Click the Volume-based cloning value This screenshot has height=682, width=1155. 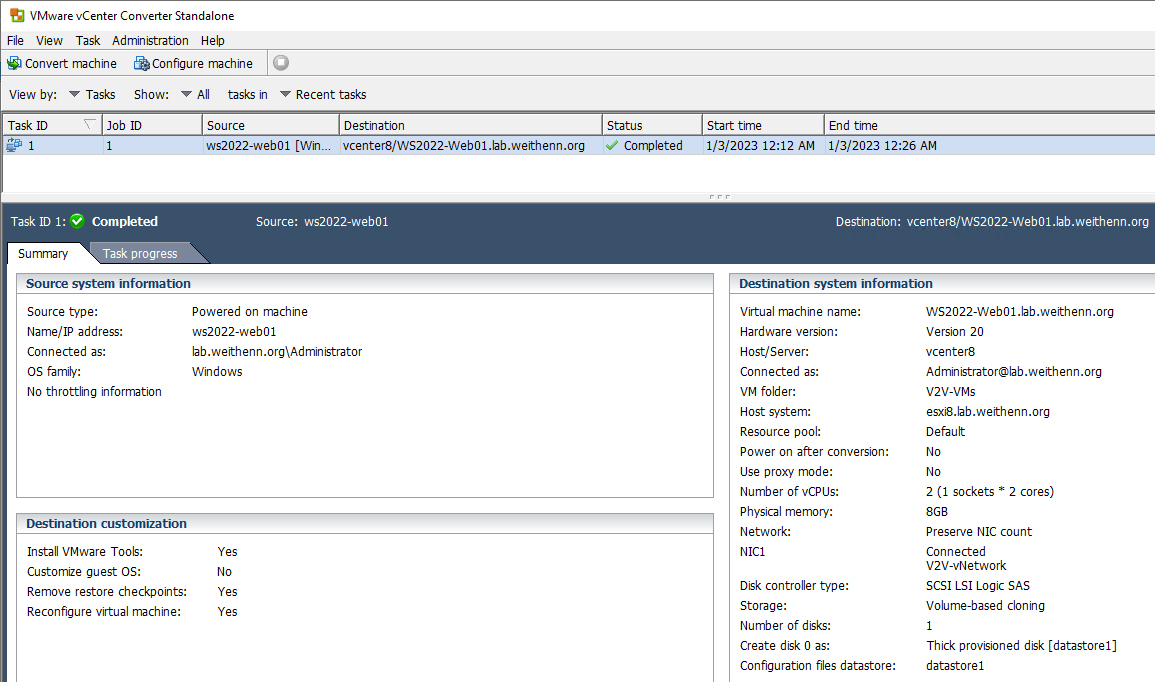pyautogui.click(x=985, y=605)
